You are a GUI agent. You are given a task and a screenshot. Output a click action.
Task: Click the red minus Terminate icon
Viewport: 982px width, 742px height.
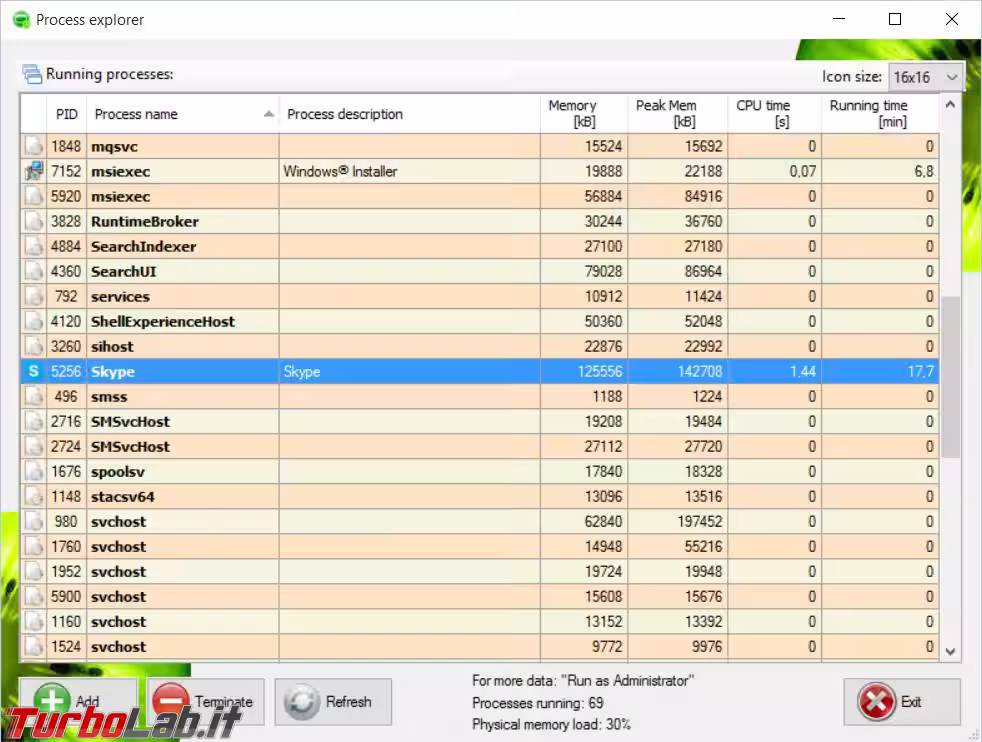[x=171, y=702]
